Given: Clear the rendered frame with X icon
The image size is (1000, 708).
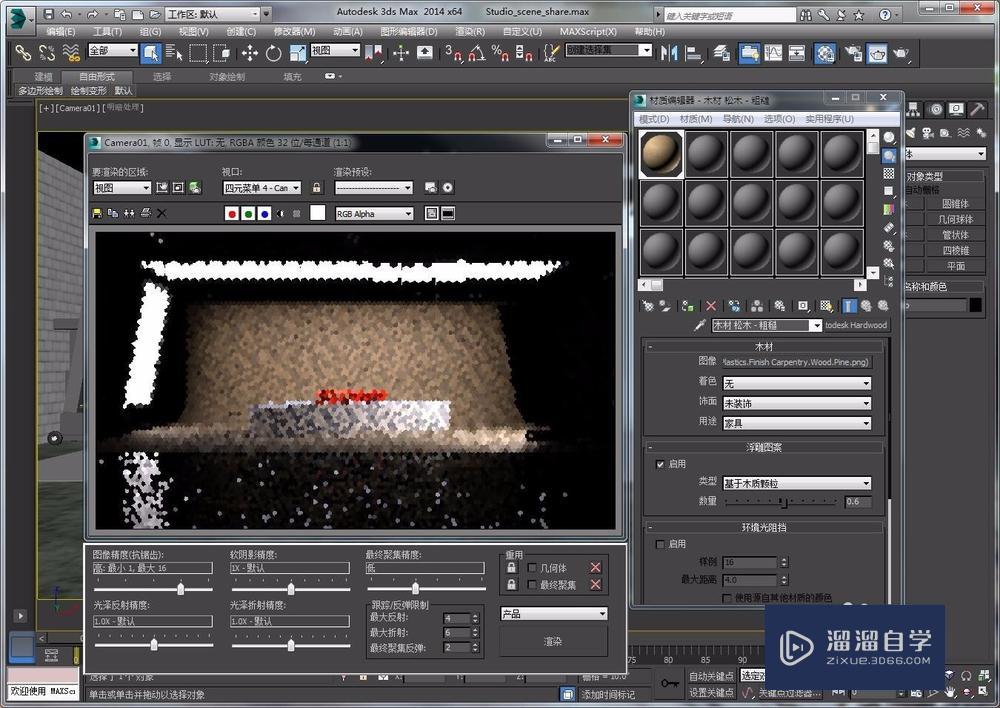Looking at the screenshot, I should 162,213.
